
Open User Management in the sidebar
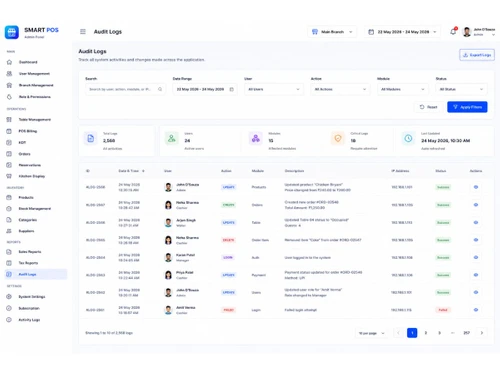click(x=34, y=73)
